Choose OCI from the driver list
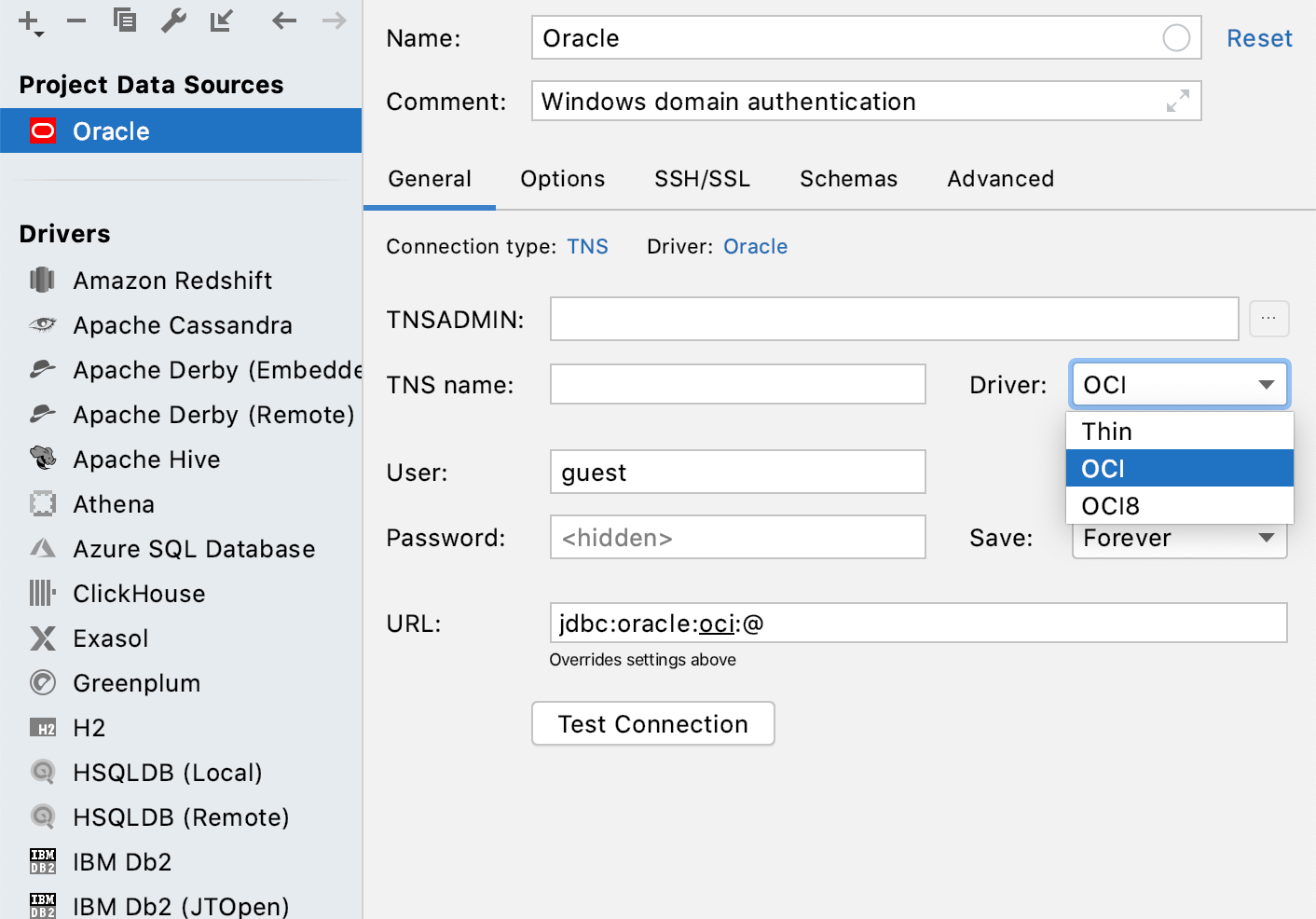 coord(1180,468)
